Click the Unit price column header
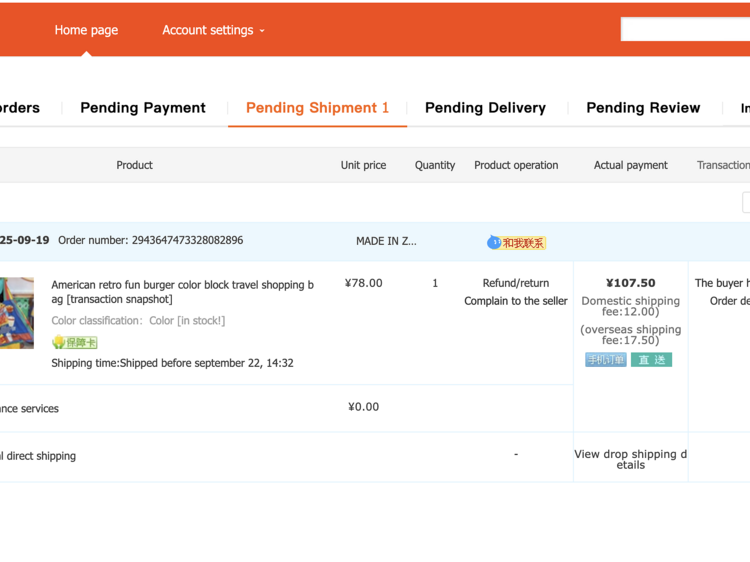The height and width of the screenshot is (562, 750). [x=364, y=165]
